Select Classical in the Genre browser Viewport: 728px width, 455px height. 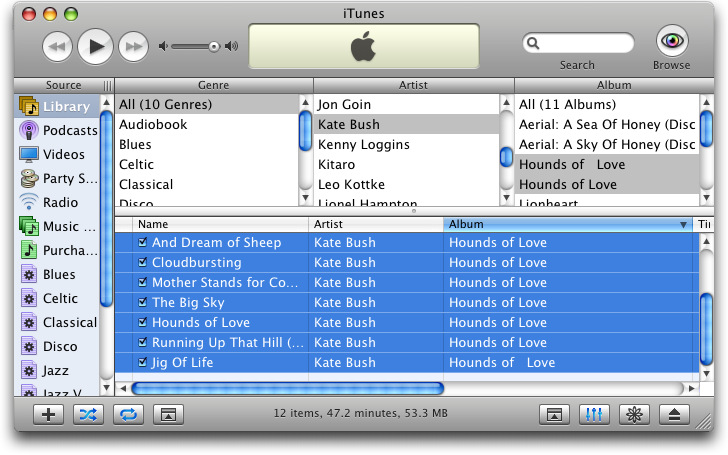[207, 184]
